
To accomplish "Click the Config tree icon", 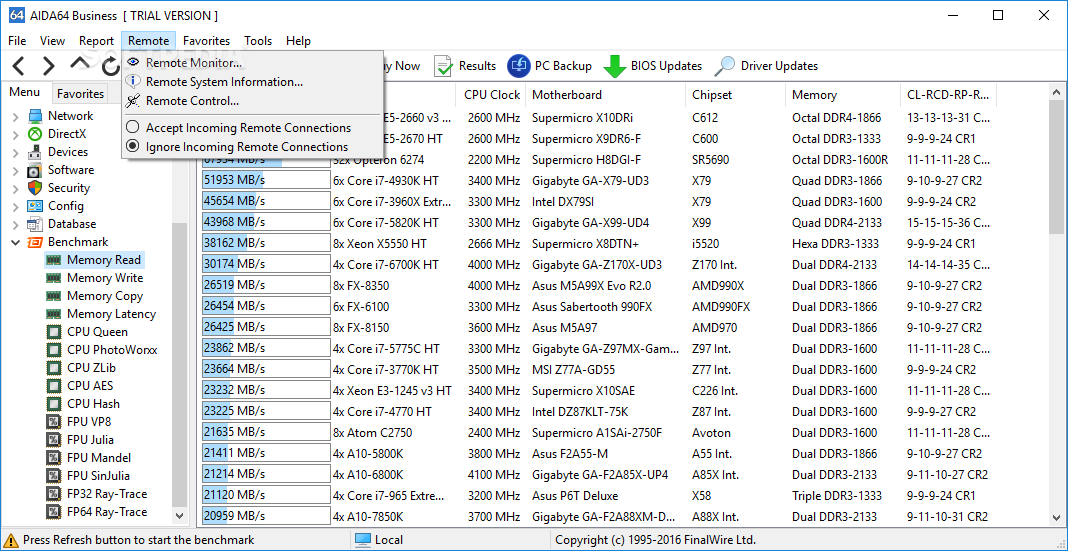I will (35, 206).
